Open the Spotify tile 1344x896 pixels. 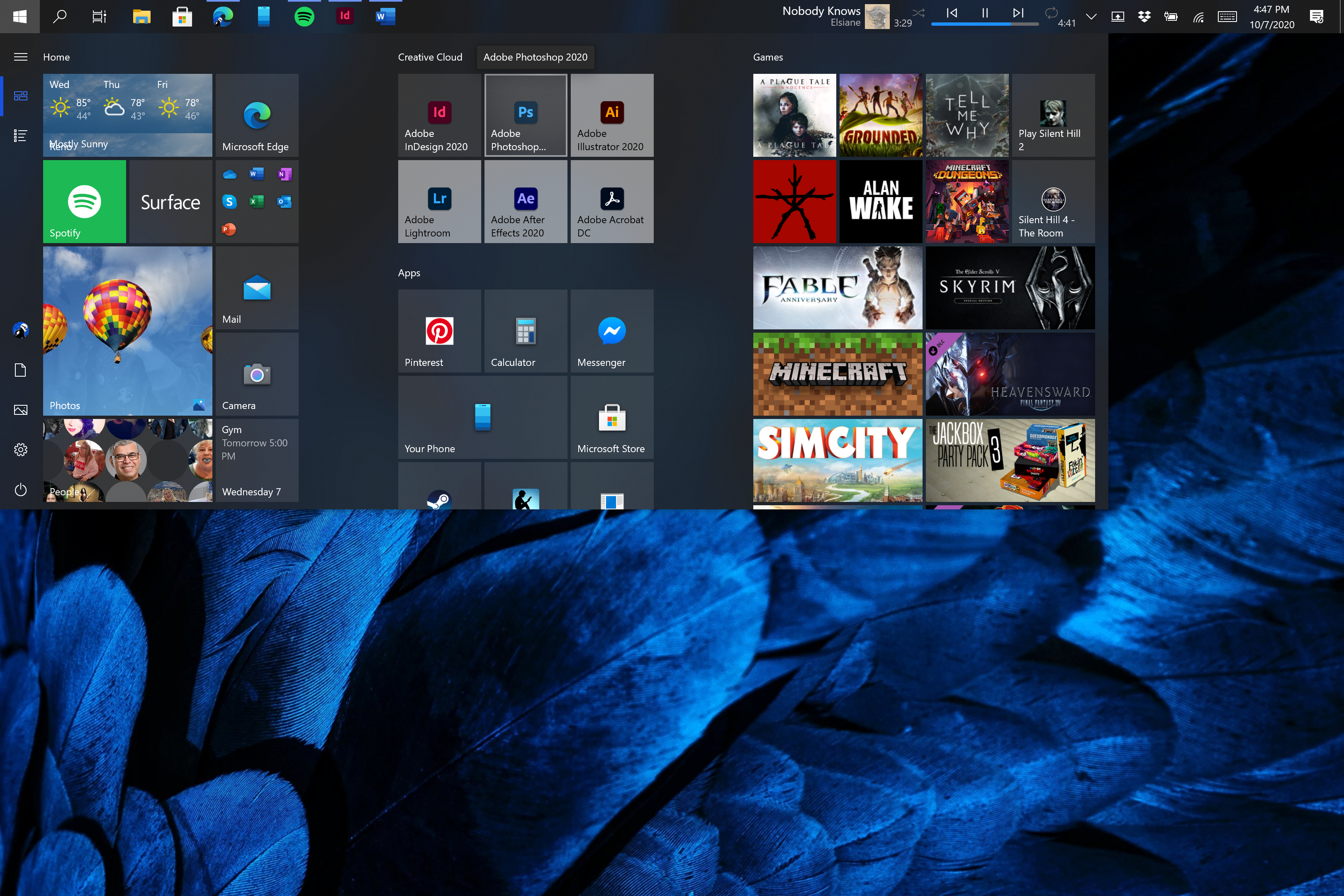pos(84,201)
